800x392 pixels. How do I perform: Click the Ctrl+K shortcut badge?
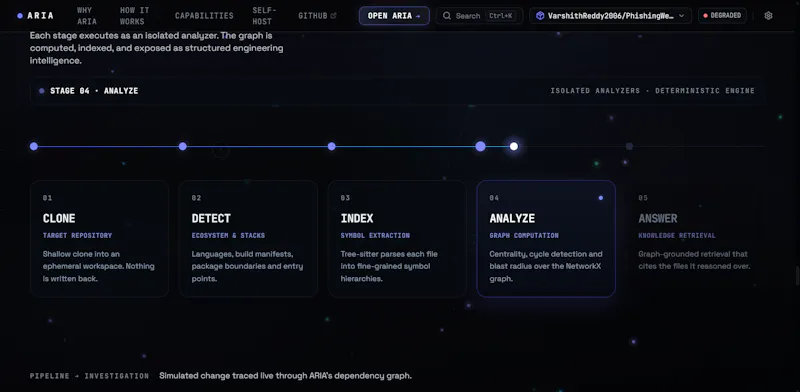501,16
